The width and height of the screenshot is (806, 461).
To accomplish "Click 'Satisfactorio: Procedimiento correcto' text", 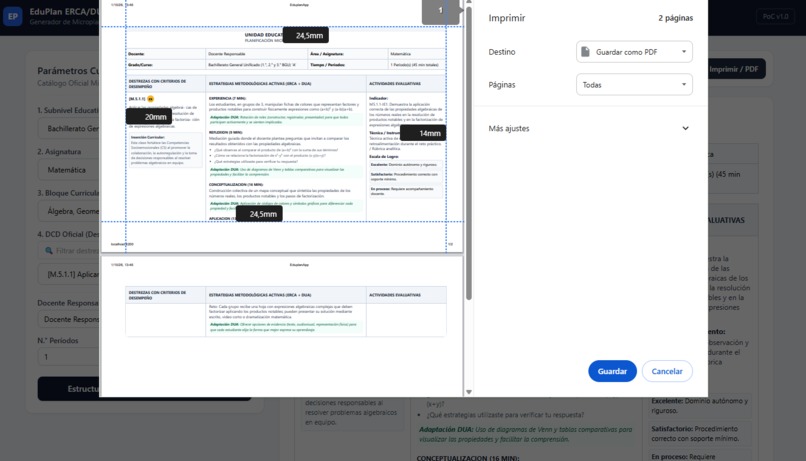I will coord(695,433).
